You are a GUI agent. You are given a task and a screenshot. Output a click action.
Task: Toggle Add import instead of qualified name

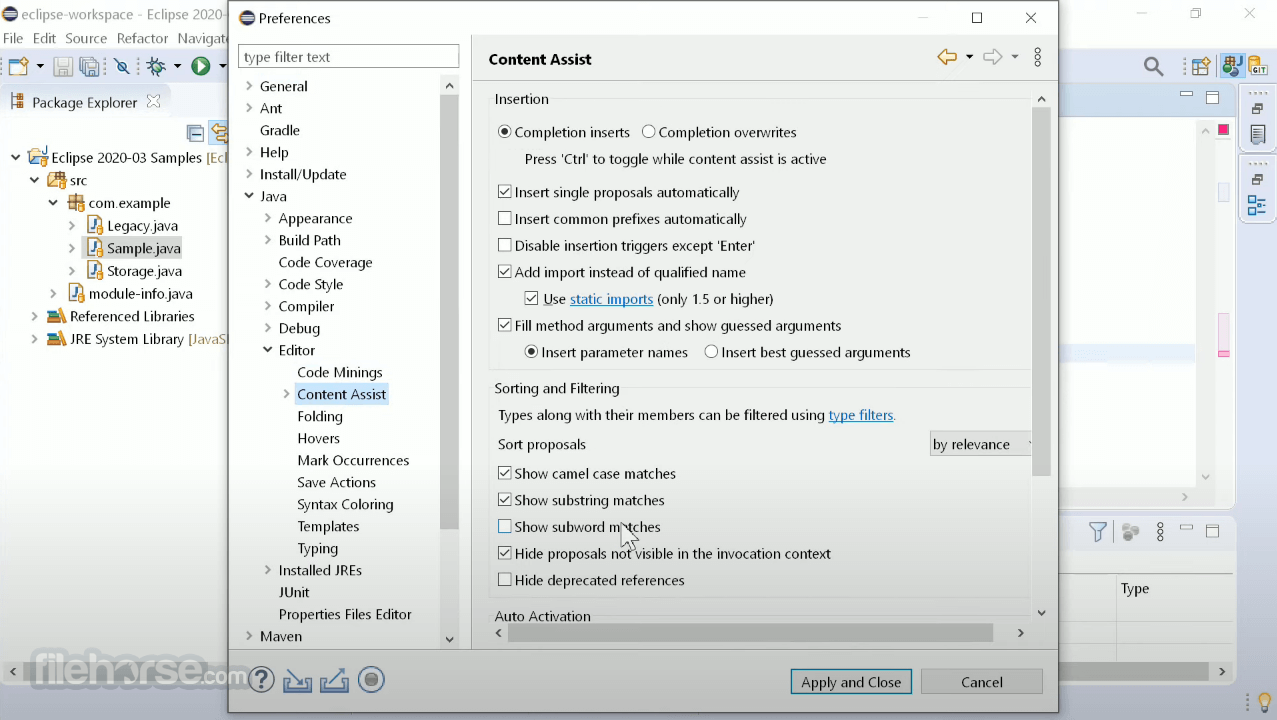pyautogui.click(x=505, y=272)
